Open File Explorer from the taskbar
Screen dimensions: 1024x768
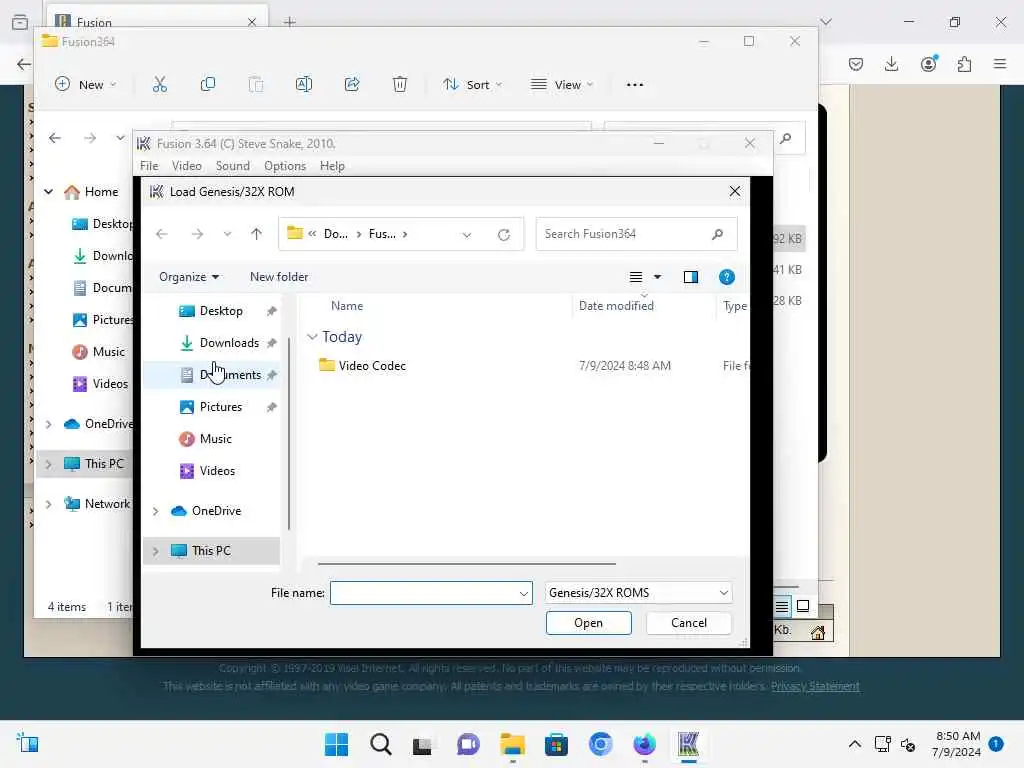coord(513,744)
